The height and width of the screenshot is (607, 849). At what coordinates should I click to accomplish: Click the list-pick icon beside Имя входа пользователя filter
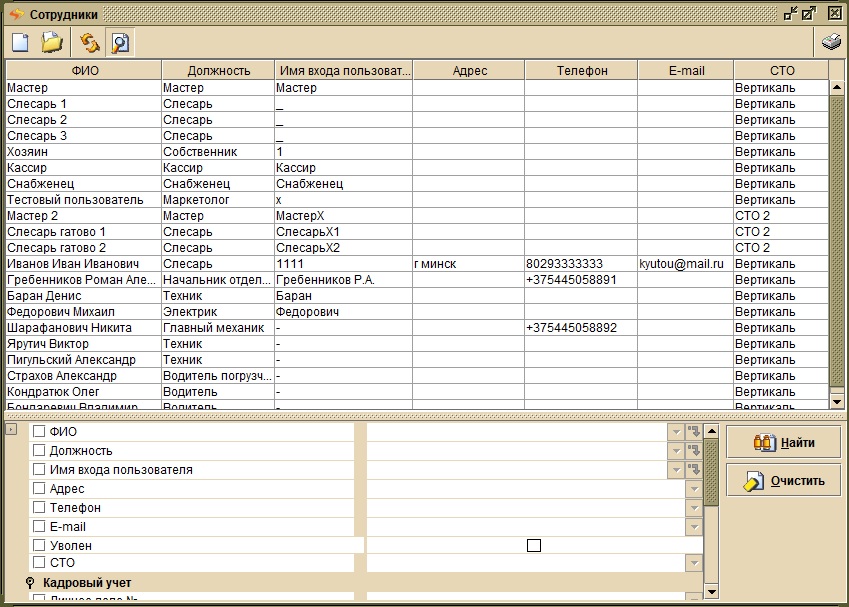pyautogui.click(x=694, y=469)
